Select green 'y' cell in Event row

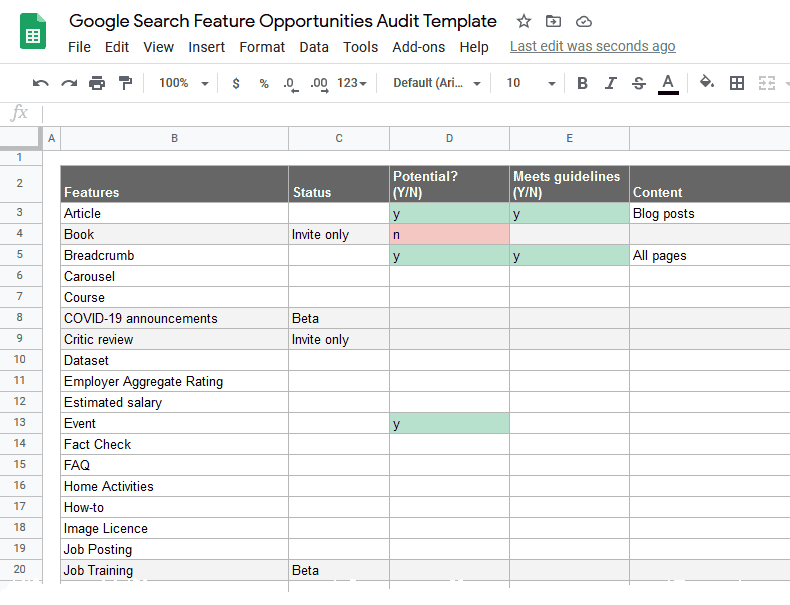449,423
